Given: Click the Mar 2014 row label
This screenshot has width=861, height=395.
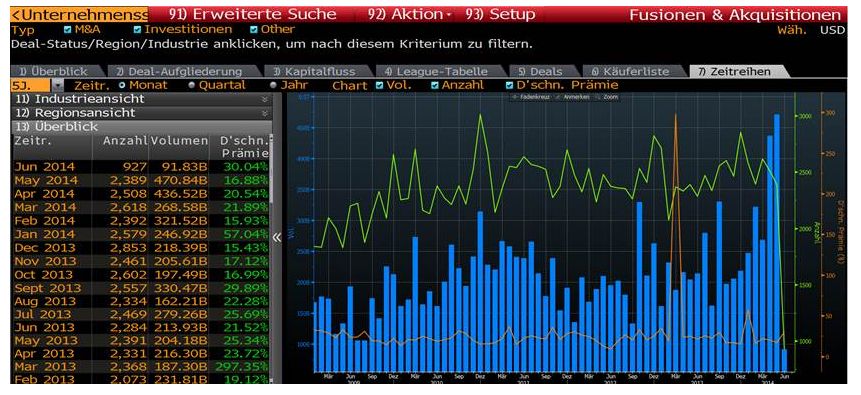Looking at the screenshot, I should pos(44,207).
